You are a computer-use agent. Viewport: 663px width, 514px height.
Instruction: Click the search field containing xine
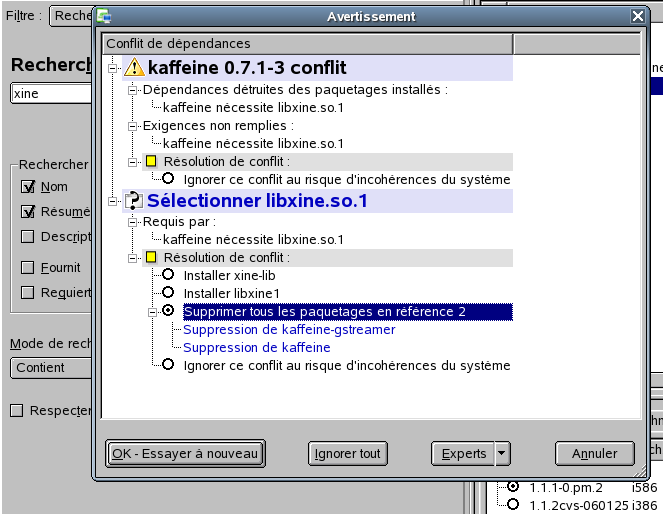tap(51, 93)
